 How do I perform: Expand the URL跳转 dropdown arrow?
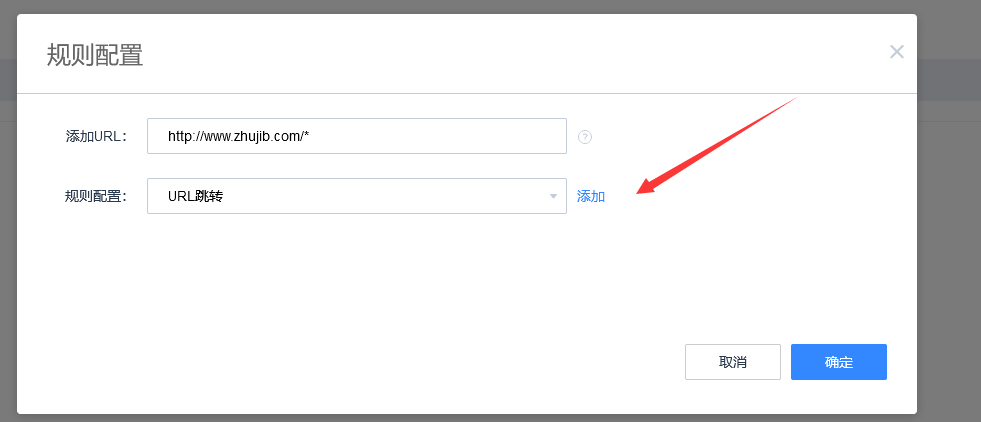(553, 196)
